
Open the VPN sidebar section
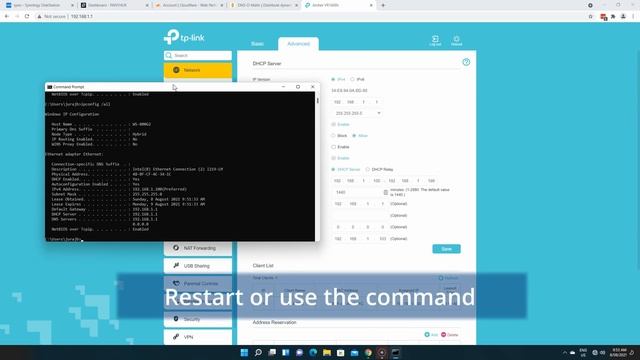coord(198,337)
